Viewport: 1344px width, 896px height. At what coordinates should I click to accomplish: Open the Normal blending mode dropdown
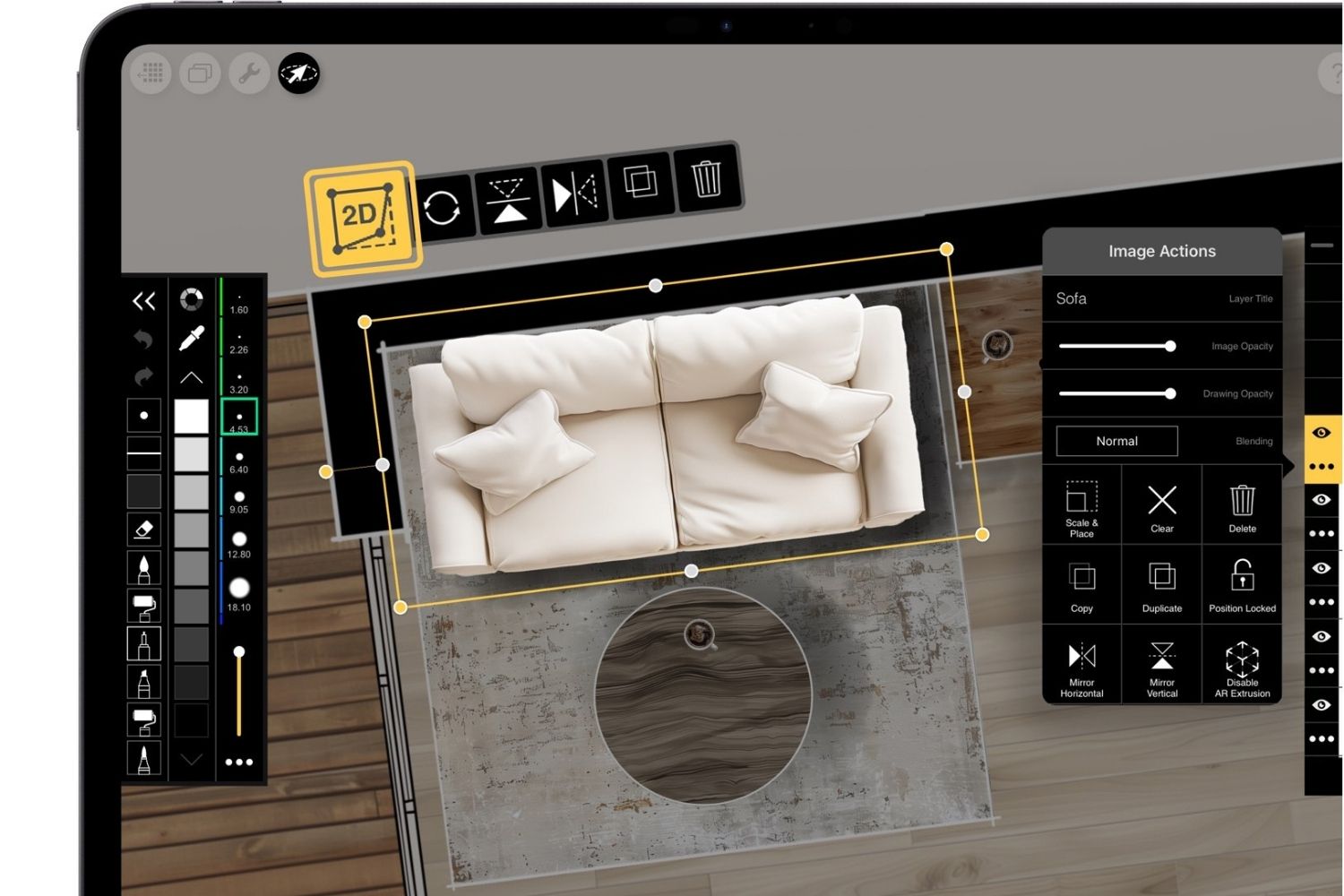[1116, 441]
